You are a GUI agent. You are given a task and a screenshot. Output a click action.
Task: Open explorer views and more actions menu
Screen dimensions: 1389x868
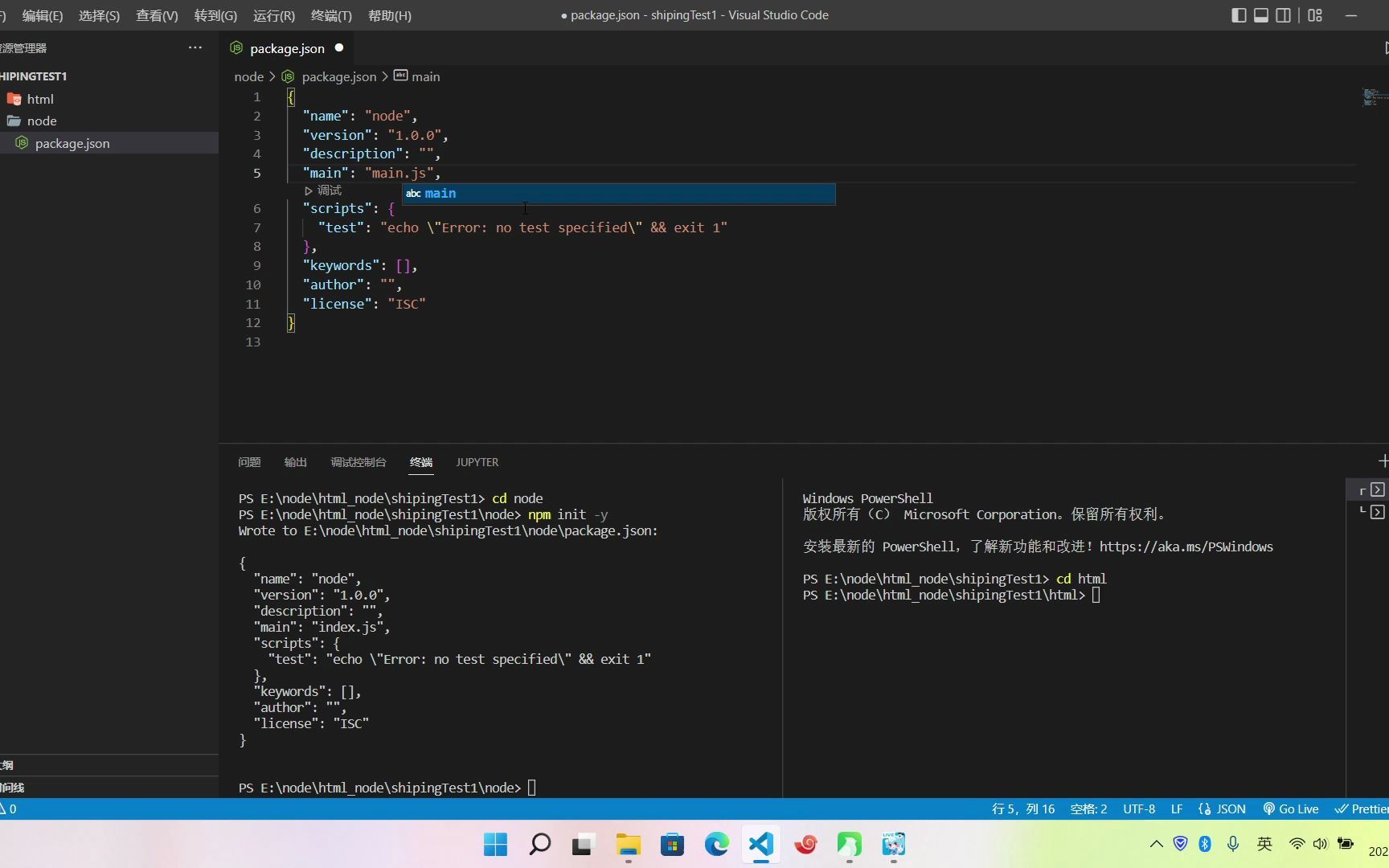click(195, 47)
